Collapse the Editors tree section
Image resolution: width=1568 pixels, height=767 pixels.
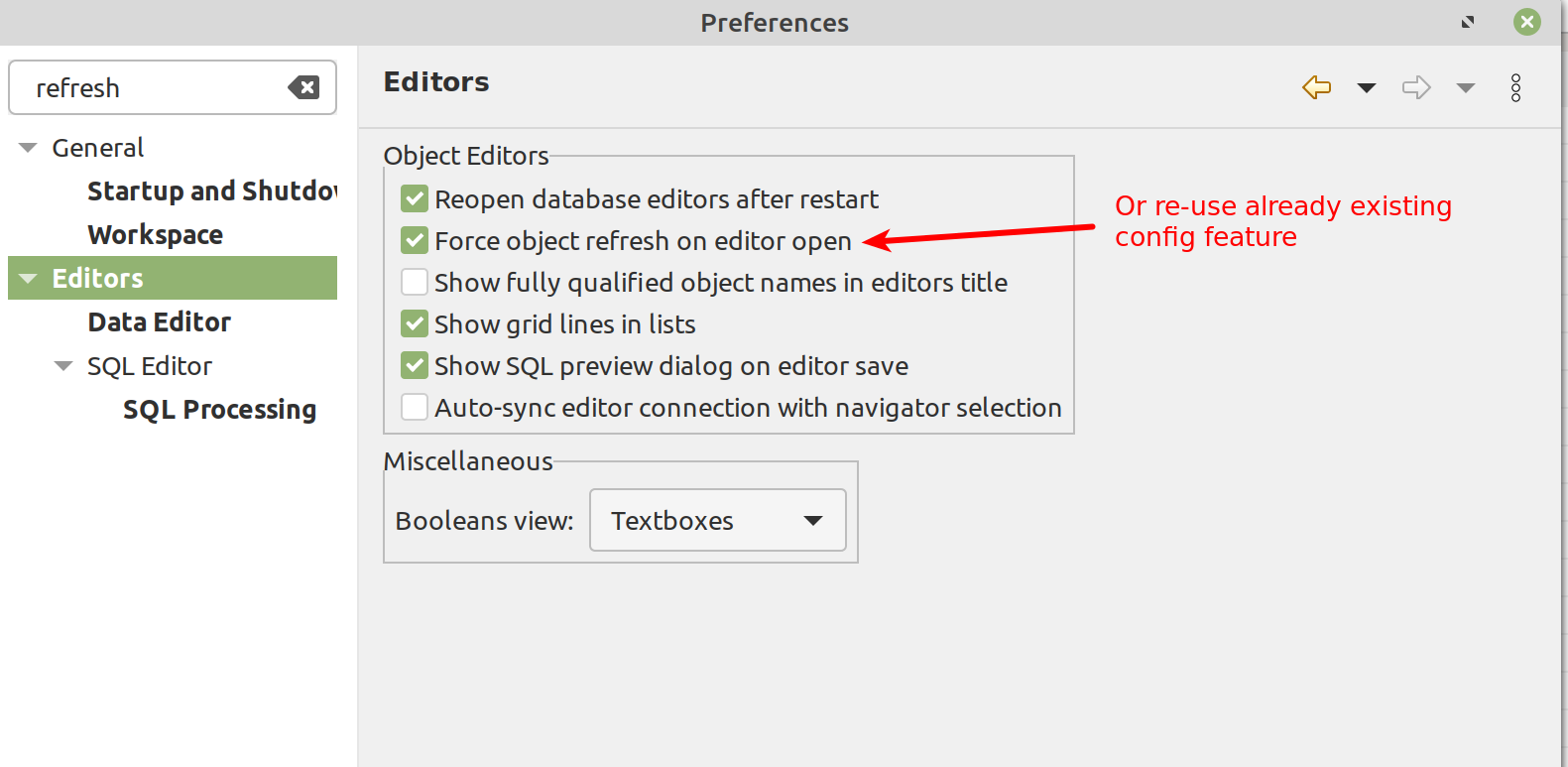pos(27,278)
